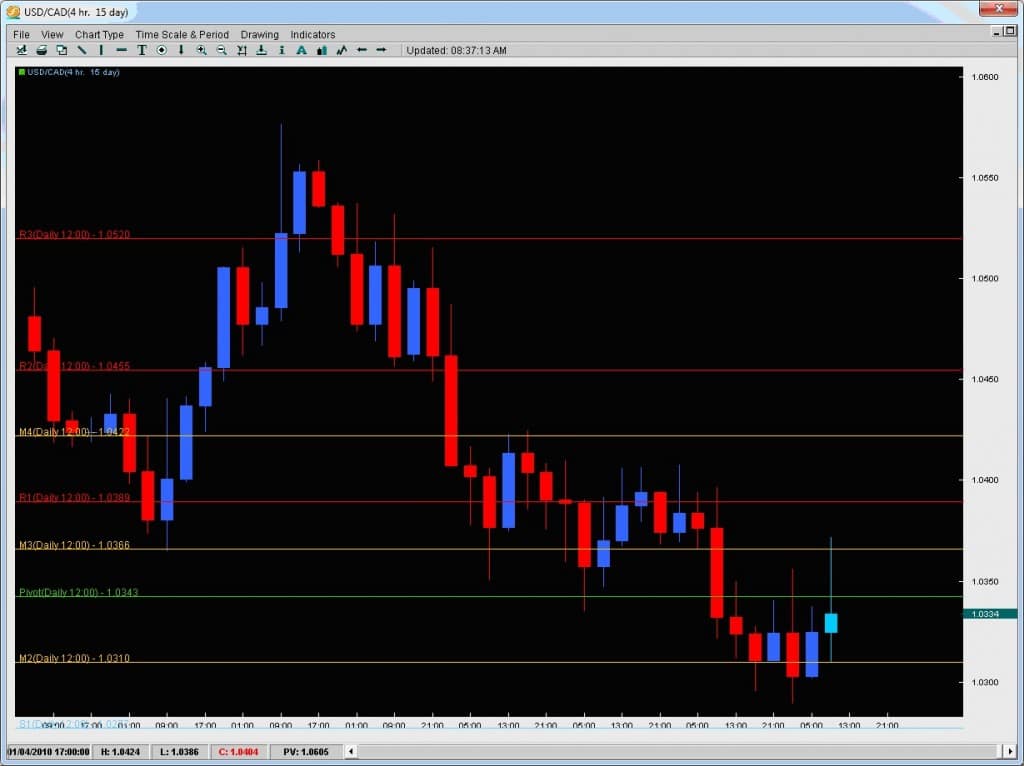Image resolution: width=1024 pixels, height=766 pixels.
Task: Open the View menu
Action: click(52, 35)
